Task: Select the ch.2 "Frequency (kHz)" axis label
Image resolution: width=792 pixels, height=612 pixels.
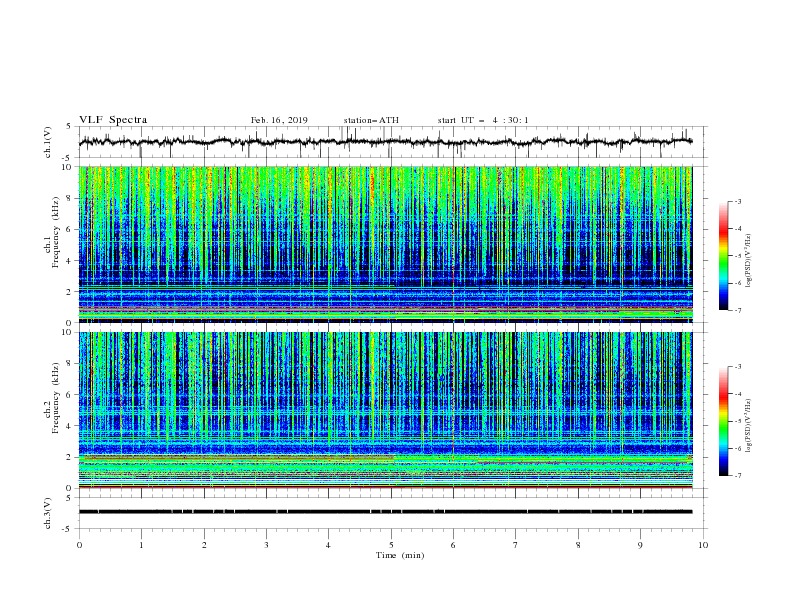Action: pos(56,398)
